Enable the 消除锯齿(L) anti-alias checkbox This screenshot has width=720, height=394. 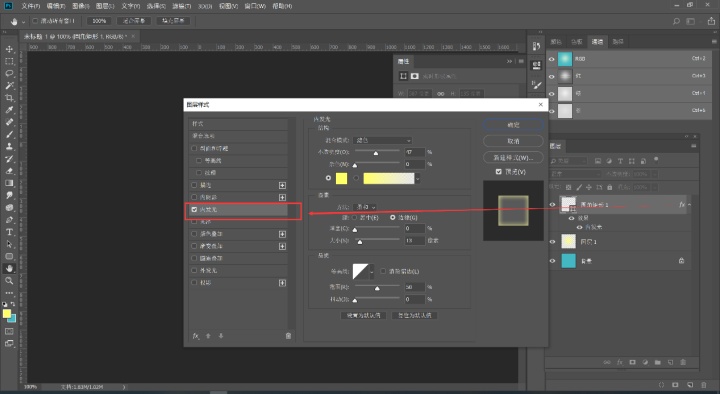coord(383,271)
